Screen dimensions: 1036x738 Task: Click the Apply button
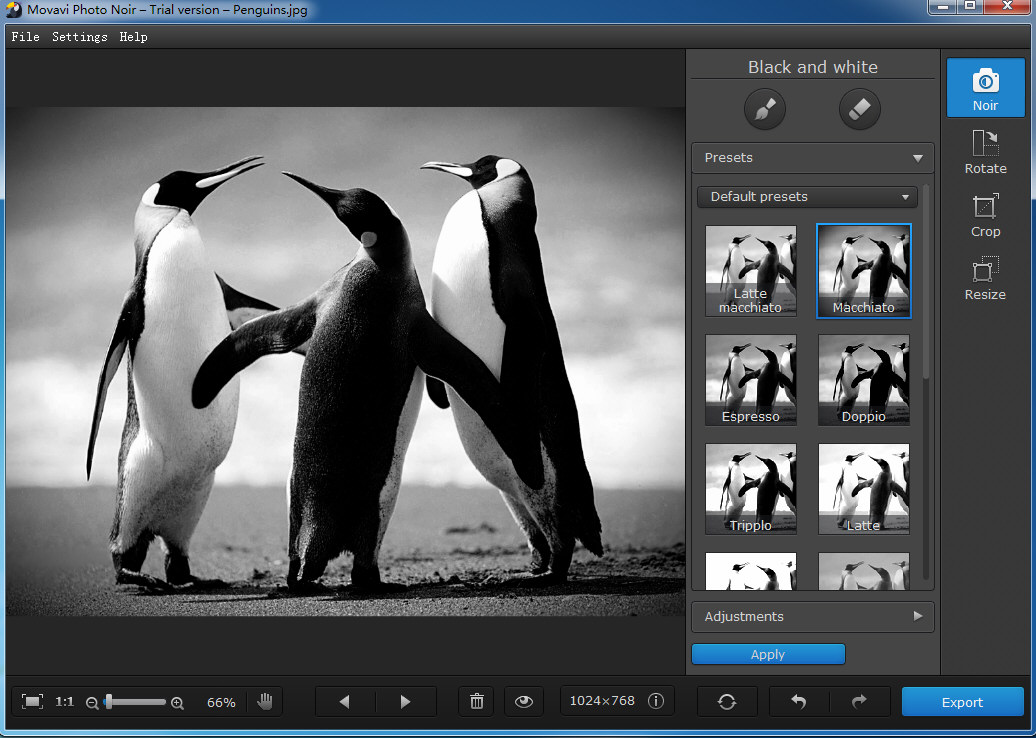[768, 654]
